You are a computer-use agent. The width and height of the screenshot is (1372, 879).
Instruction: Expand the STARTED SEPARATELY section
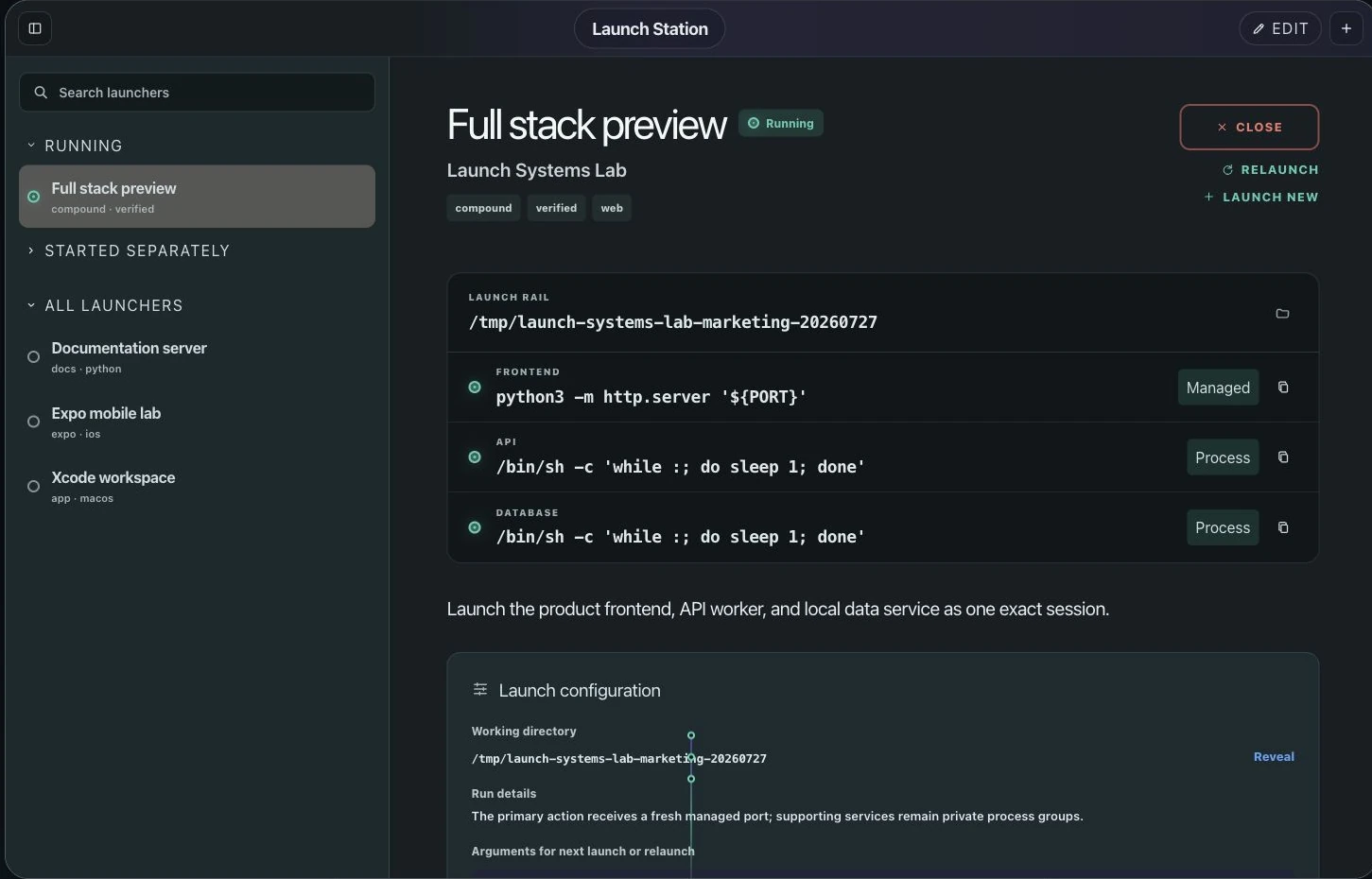click(128, 250)
